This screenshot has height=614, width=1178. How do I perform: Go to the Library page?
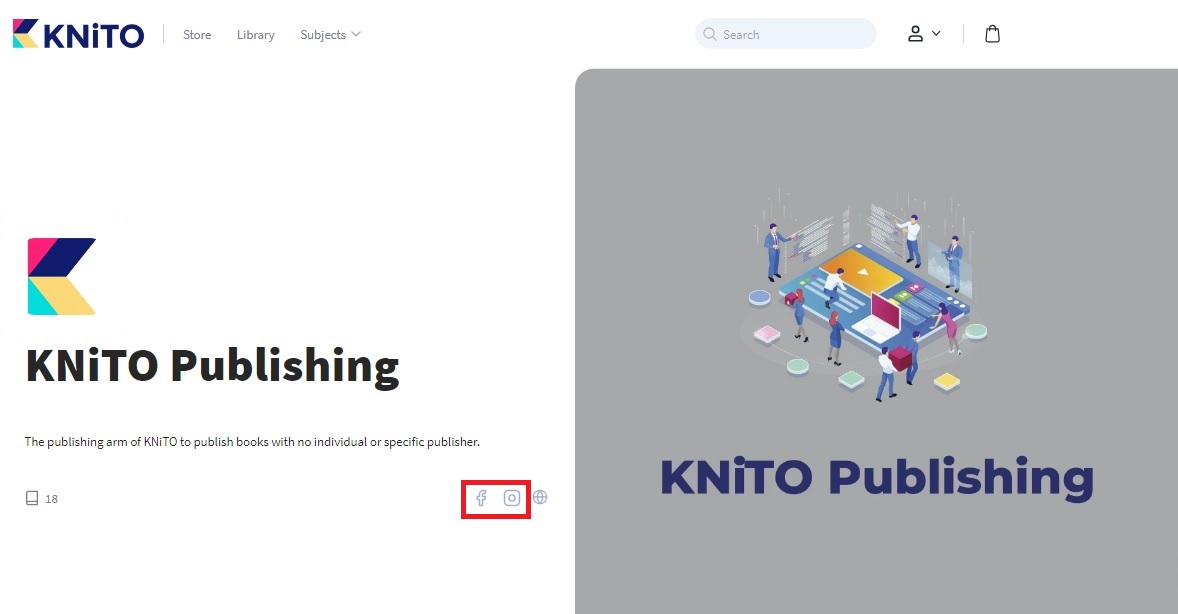click(255, 35)
